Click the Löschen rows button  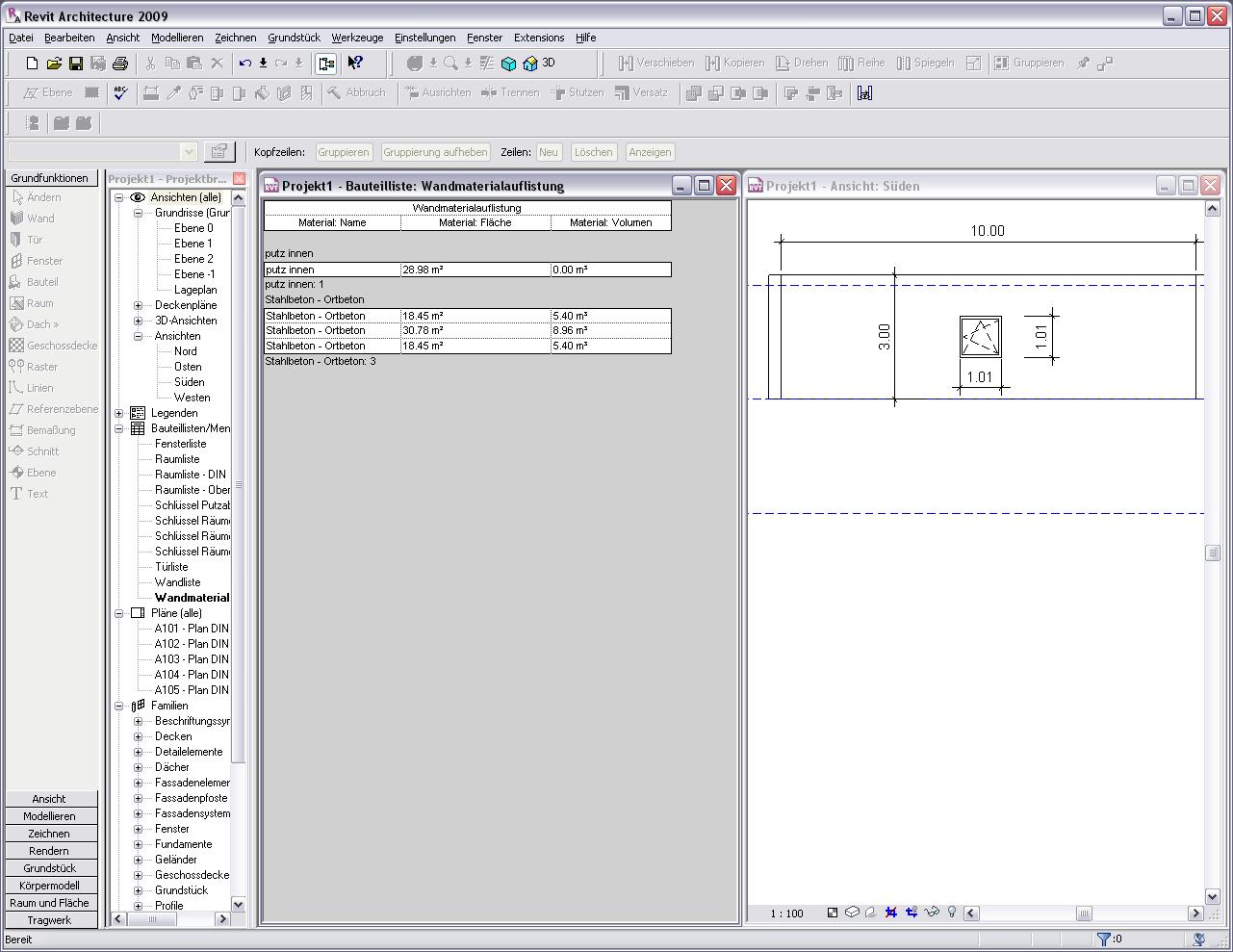click(593, 152)
